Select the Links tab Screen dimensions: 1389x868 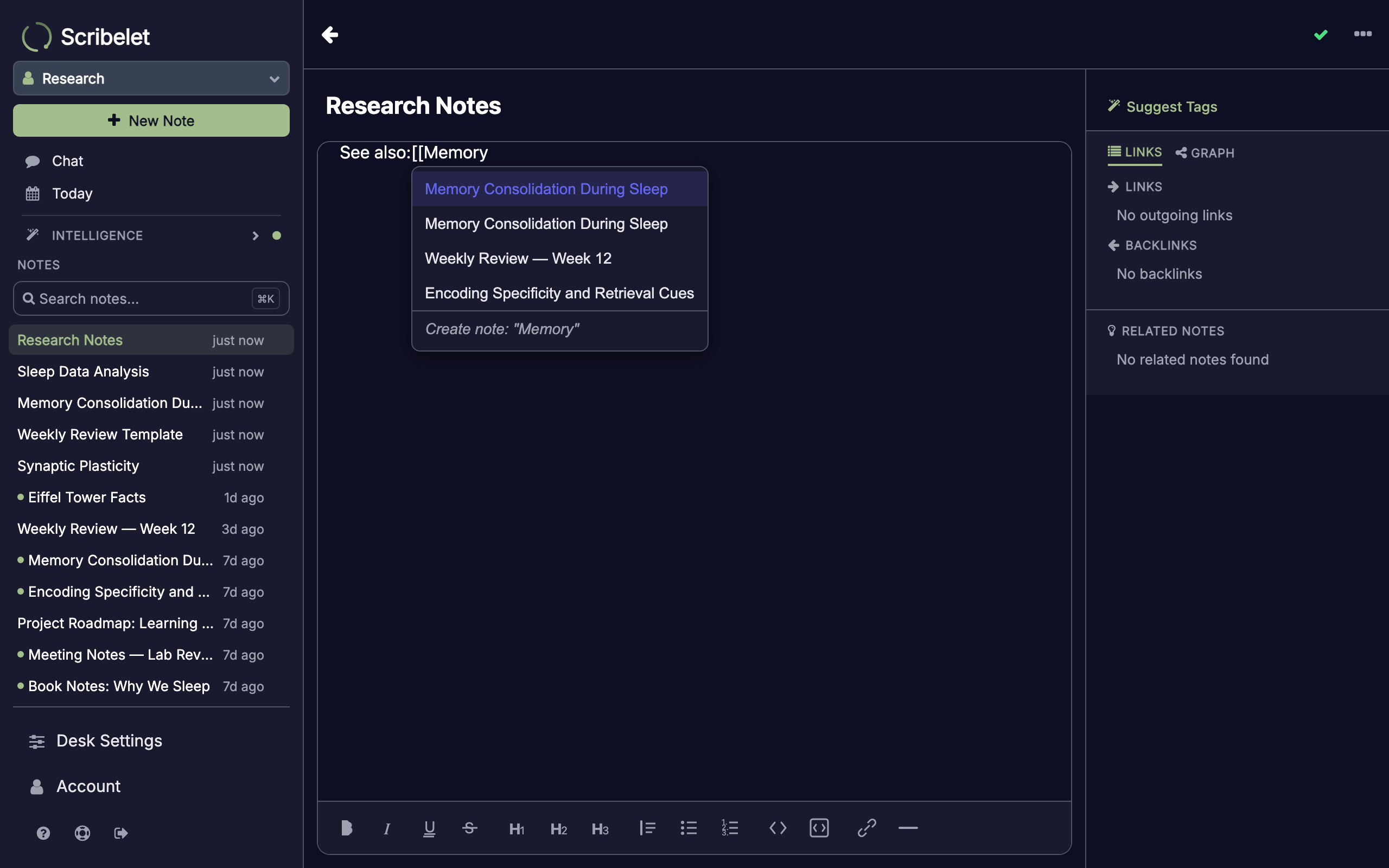[x=1134, y=152]
